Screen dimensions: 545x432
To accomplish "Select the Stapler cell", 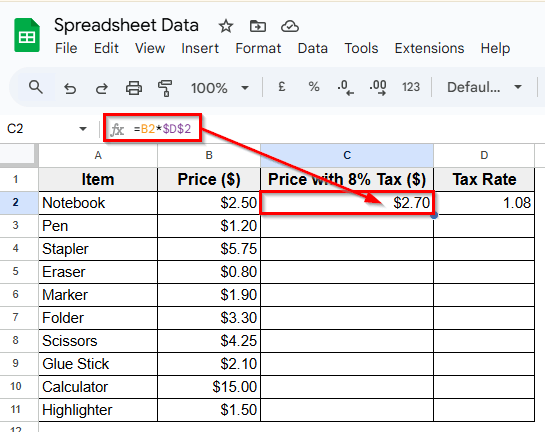I will 98,249.
